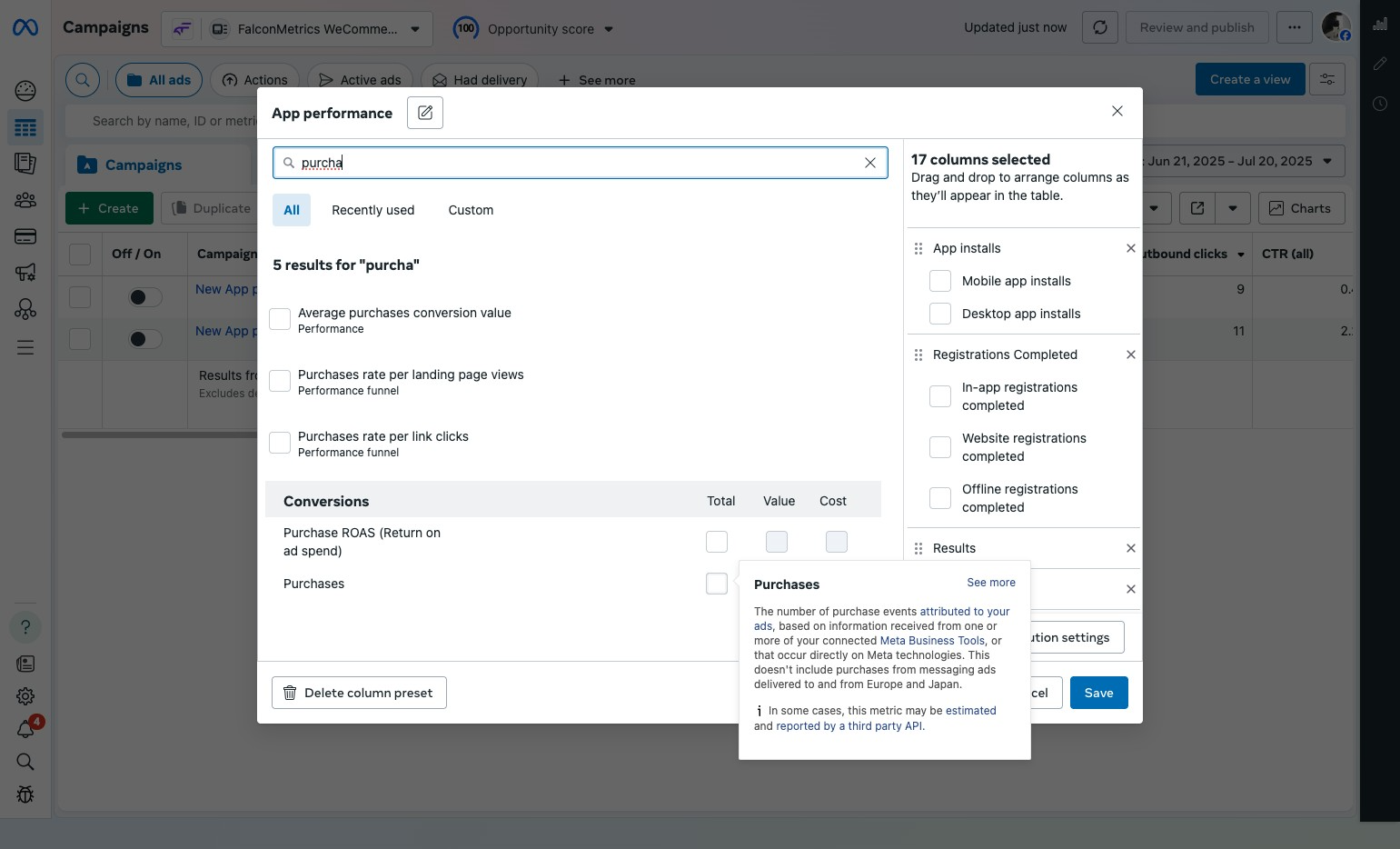Remove the App installs column group
Screen dimensions: 1400x849
tap(1130, 248)
